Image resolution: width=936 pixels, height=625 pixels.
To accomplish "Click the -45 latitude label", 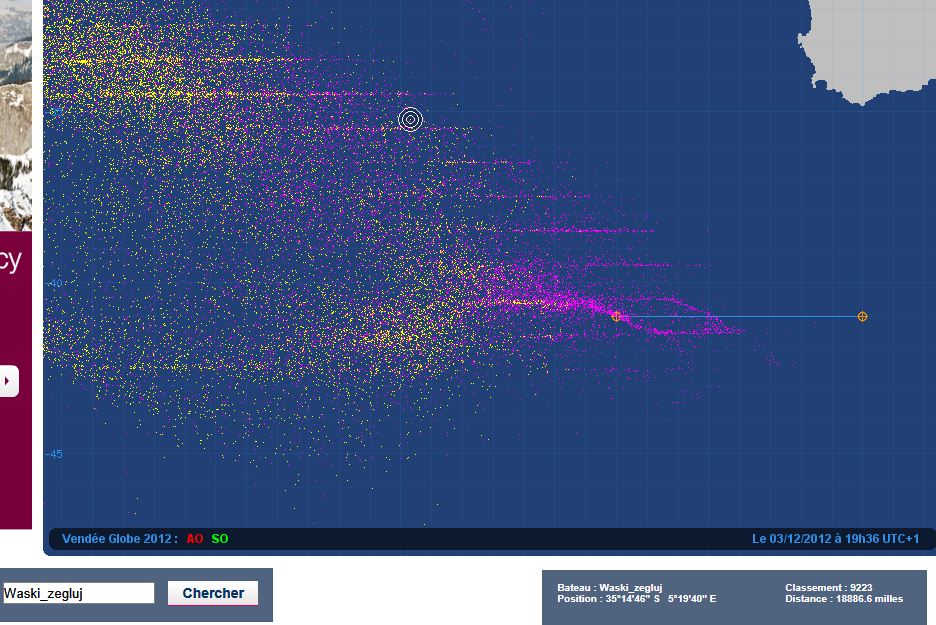I will tap(54, 454).
